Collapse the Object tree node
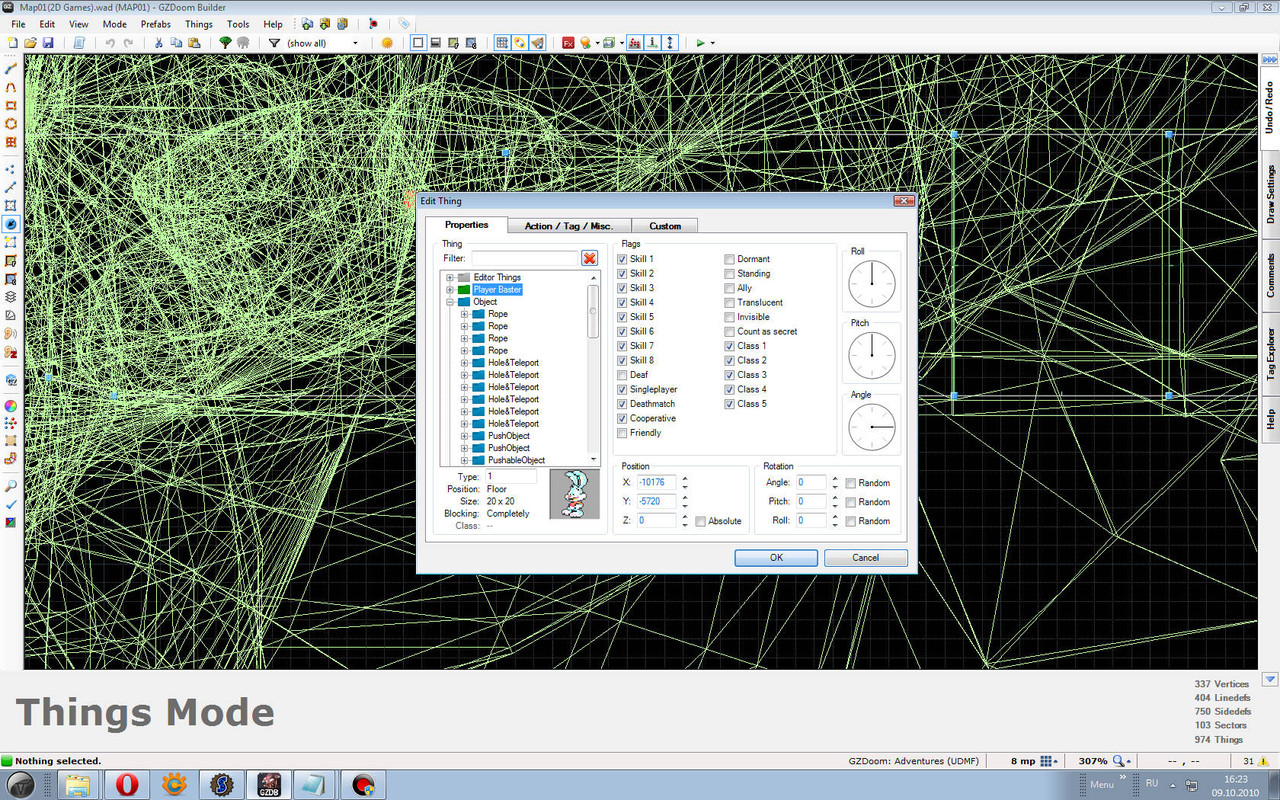This screenshot has height=800, width=1280. click(450, 302)
